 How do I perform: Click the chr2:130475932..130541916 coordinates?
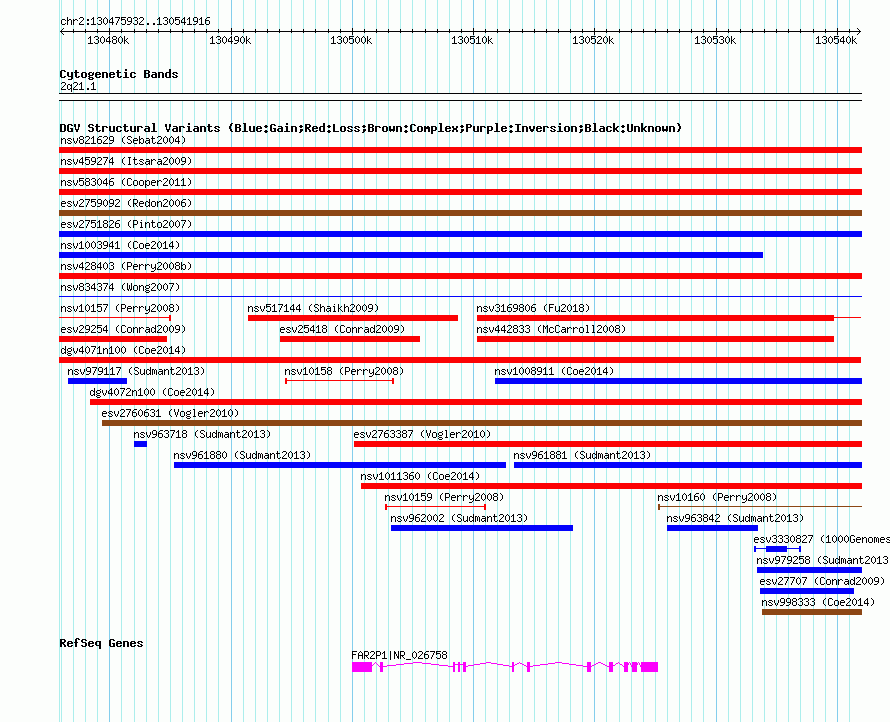[135, 21]
